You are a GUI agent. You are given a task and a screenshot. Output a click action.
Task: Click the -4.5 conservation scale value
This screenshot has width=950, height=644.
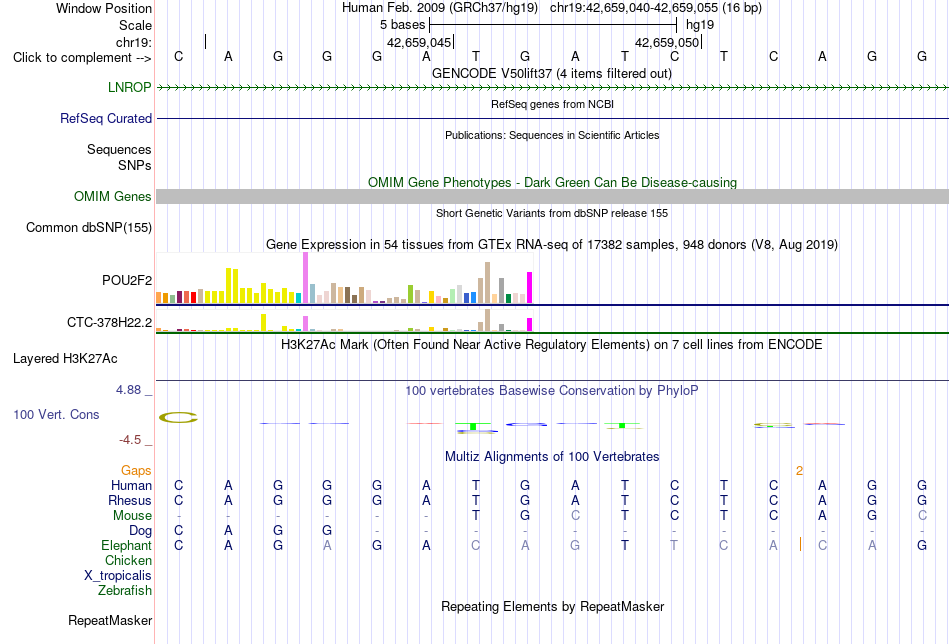click(x=130, y=440)
